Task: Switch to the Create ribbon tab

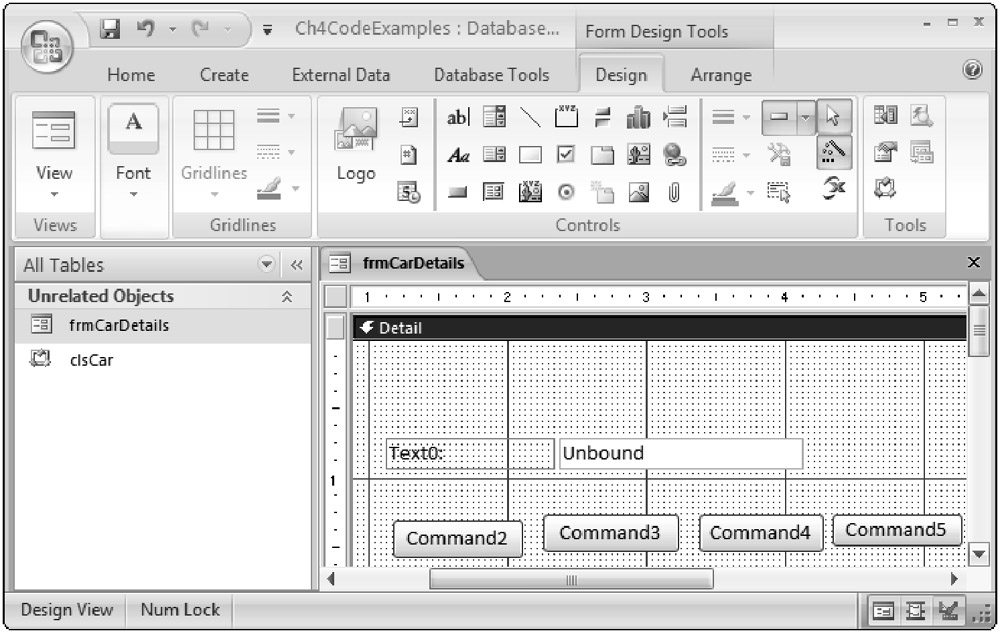Action: click(x=224, y=75)
